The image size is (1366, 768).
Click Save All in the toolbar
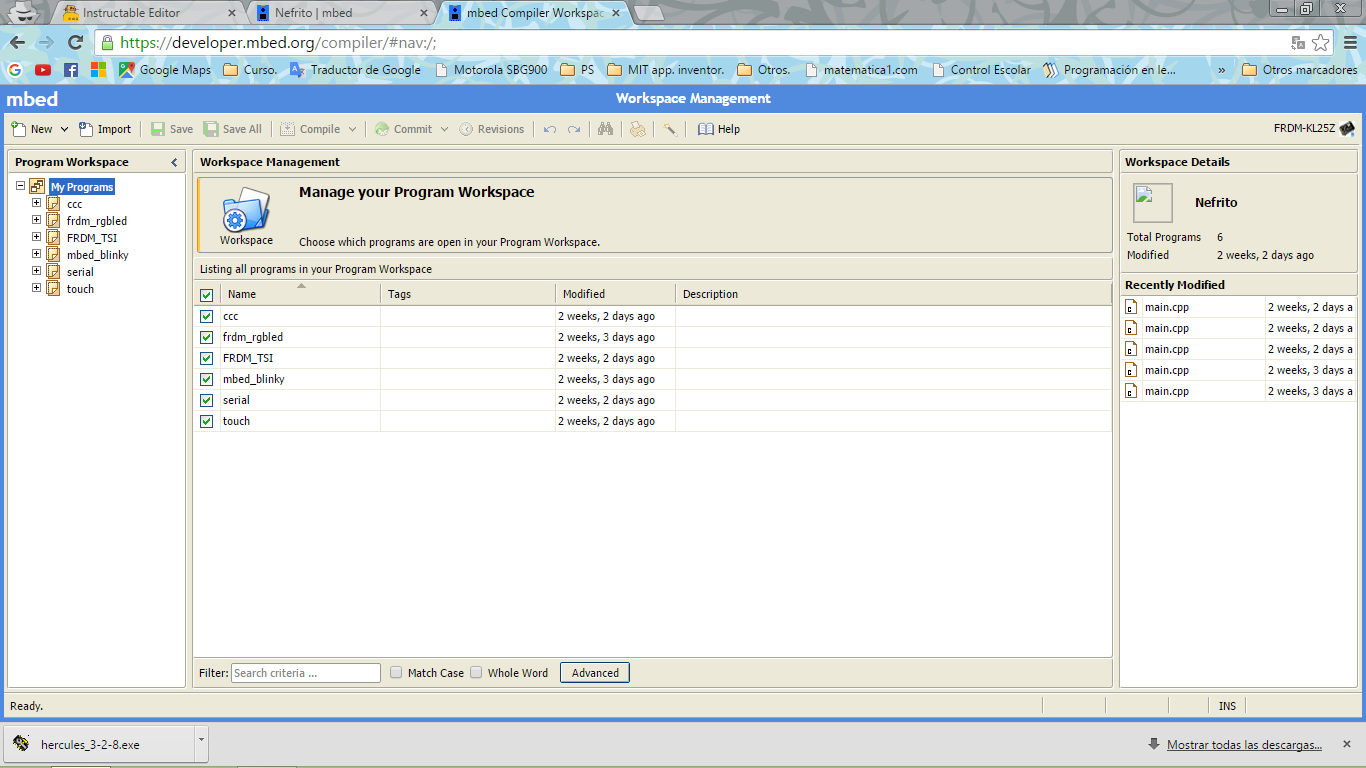pyautogui.click(x=233, y=129)
